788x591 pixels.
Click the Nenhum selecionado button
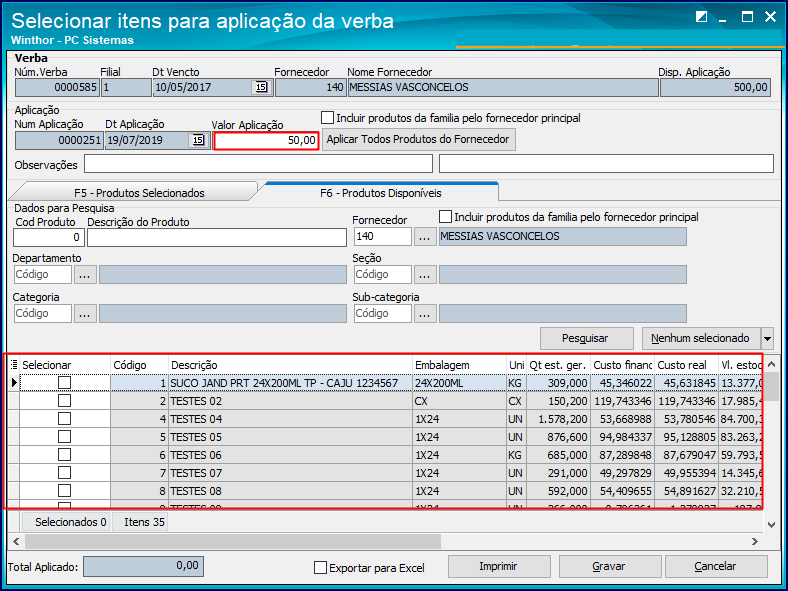click(701, 339)
